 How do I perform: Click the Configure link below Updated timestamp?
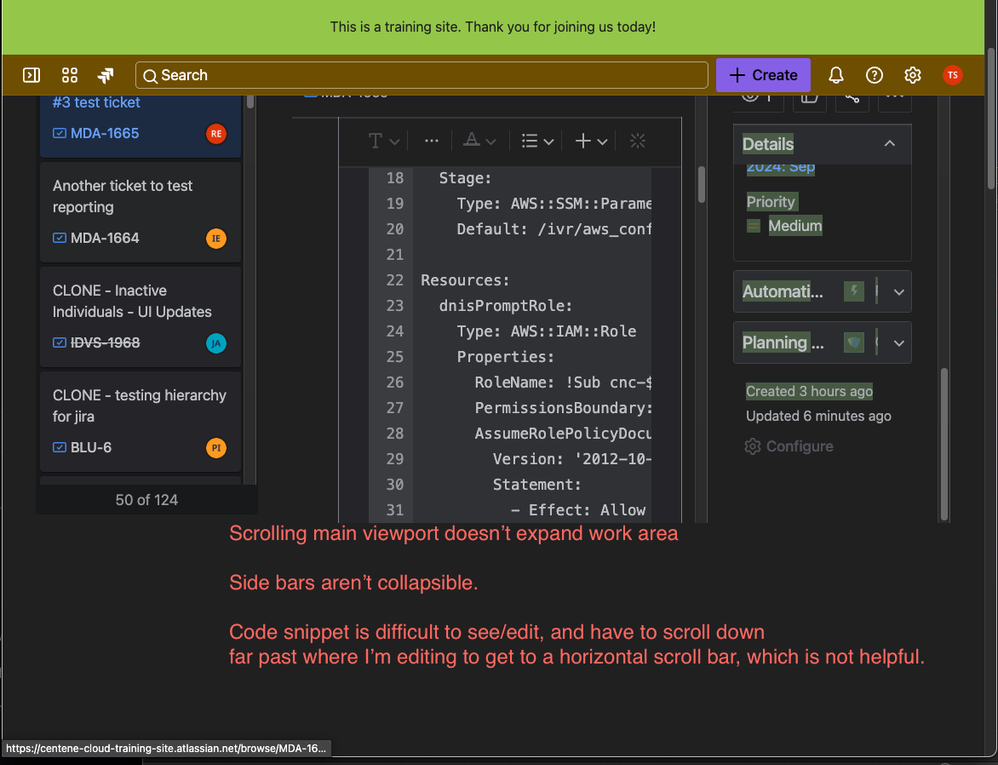(x=789, y=446)
